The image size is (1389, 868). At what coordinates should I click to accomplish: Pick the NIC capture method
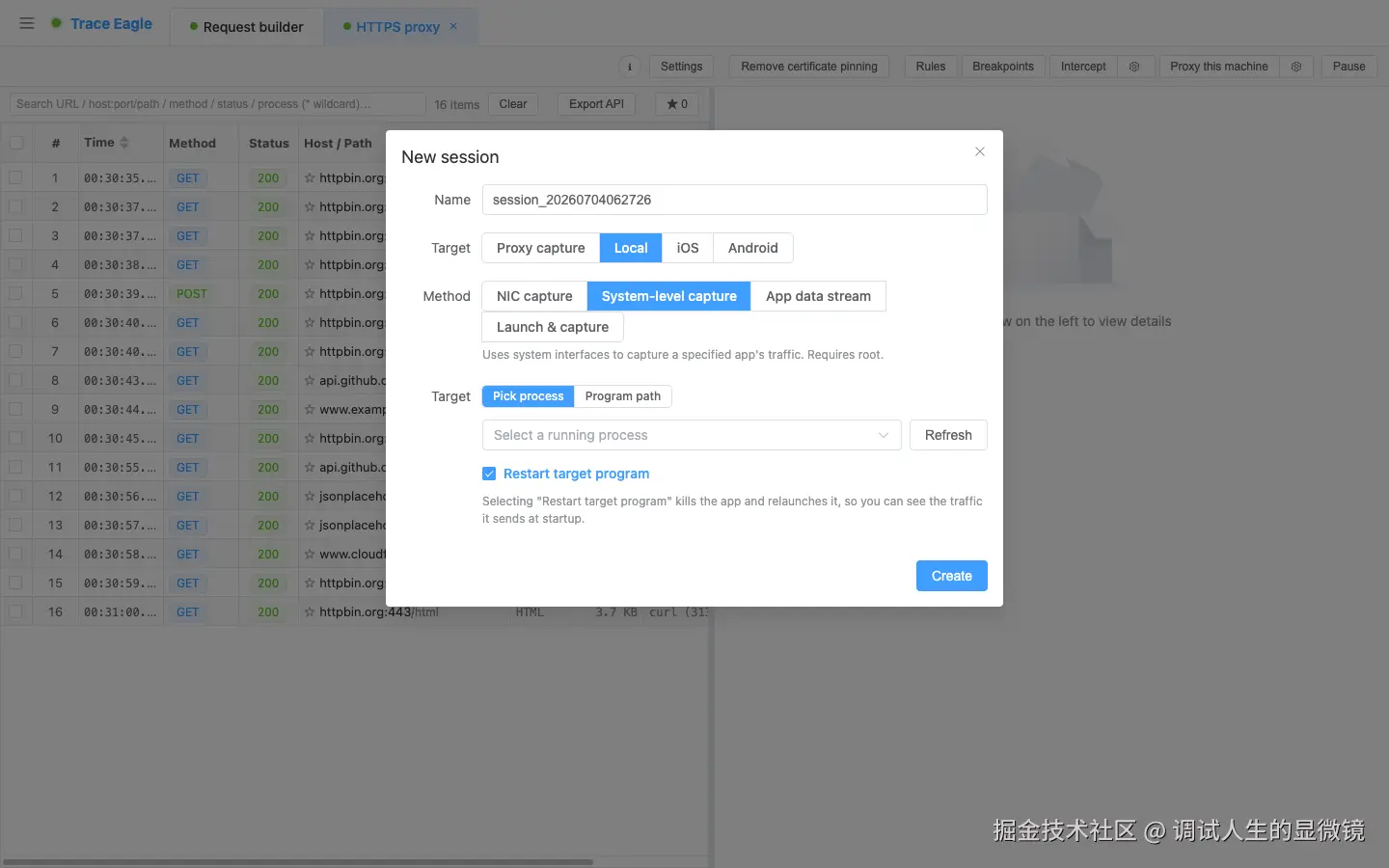(x=534, y=296)
